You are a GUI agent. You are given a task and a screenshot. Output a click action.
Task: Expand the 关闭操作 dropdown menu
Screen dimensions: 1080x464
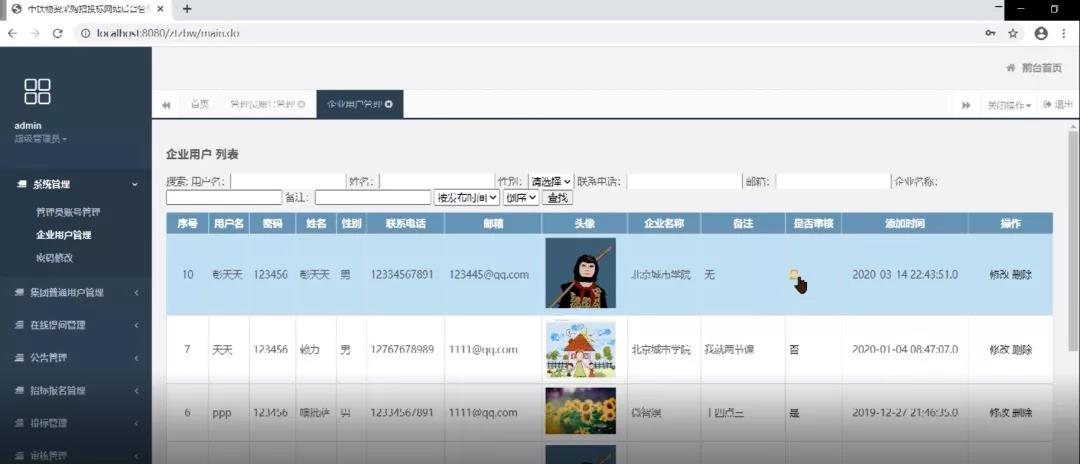click(x=1009, y=105)
